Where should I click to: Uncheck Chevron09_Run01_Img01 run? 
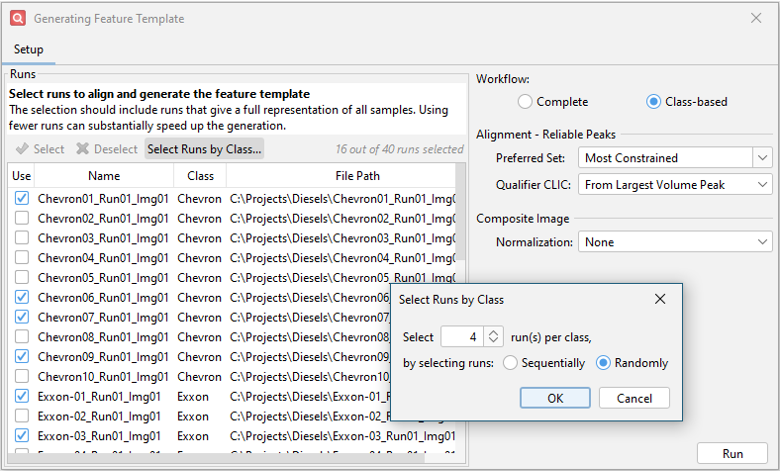click(21, 356)
